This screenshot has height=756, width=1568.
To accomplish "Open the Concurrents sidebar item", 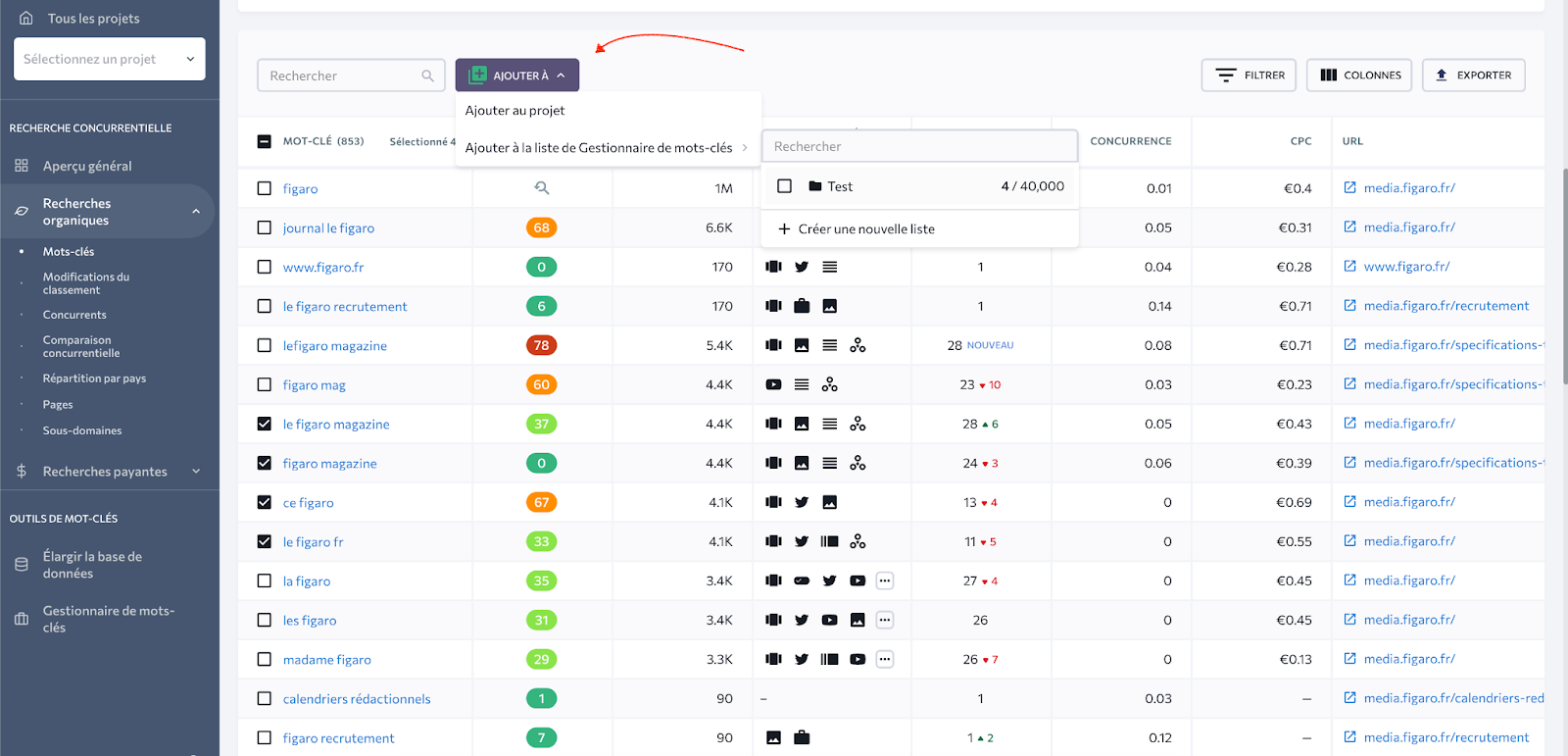I will 74,315.
